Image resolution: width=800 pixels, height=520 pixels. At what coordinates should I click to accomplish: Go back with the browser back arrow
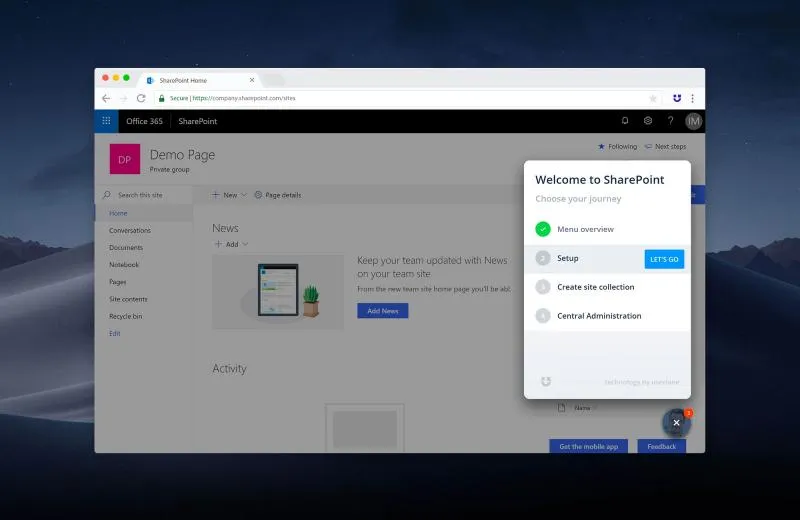tap(106, 98)
